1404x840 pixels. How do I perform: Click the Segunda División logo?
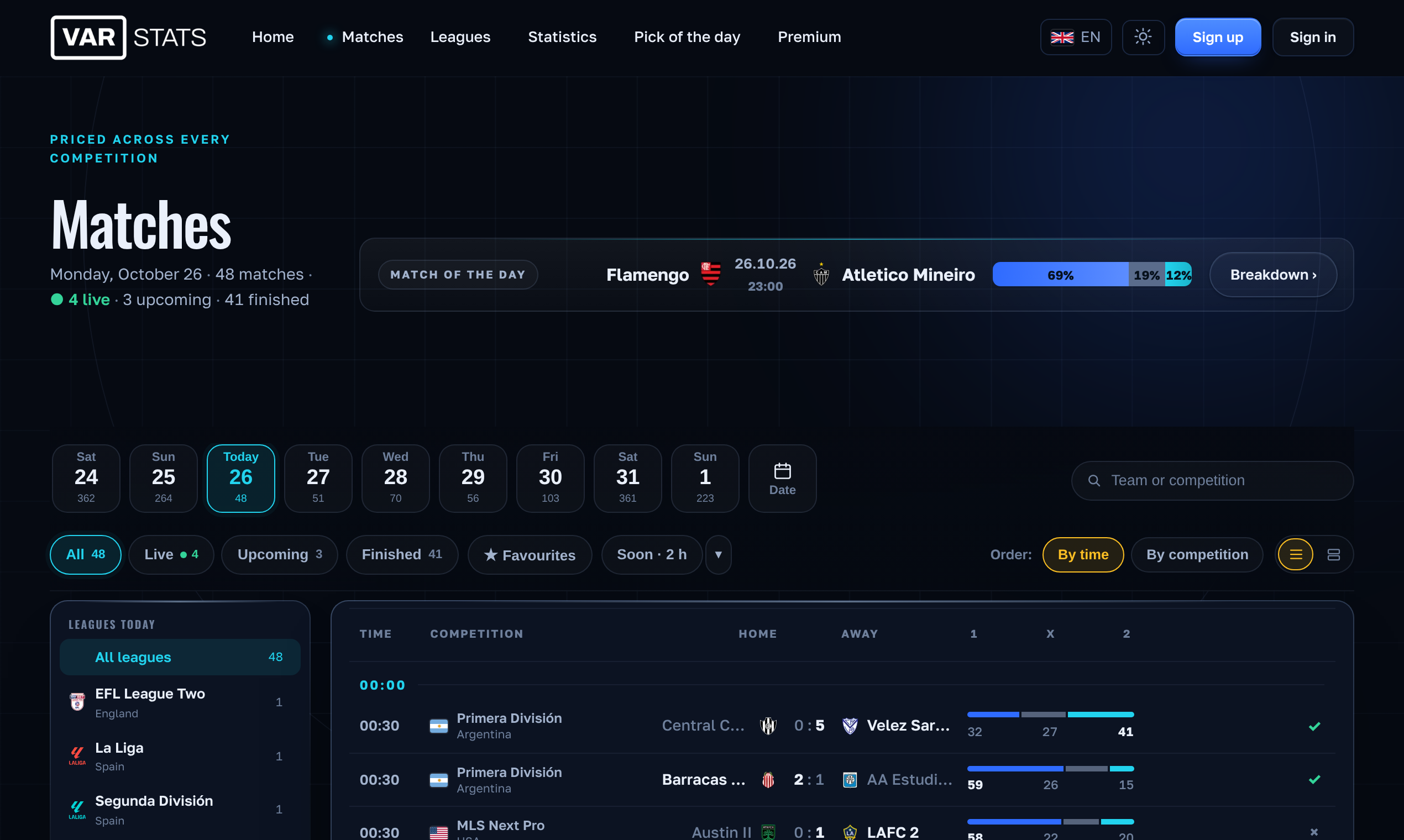[77, 810]
